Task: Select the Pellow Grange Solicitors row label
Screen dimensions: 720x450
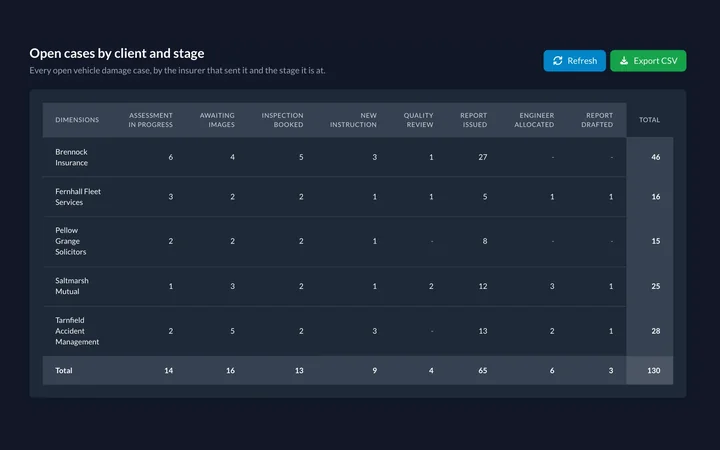Action: click(71, 241)
